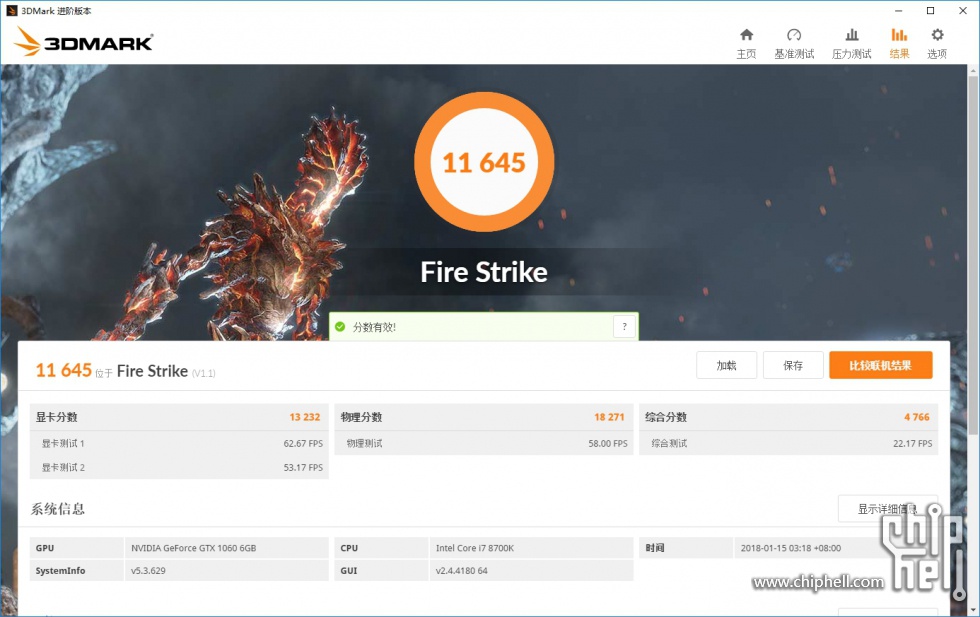Click the CPU label cell

pos(381,548)
